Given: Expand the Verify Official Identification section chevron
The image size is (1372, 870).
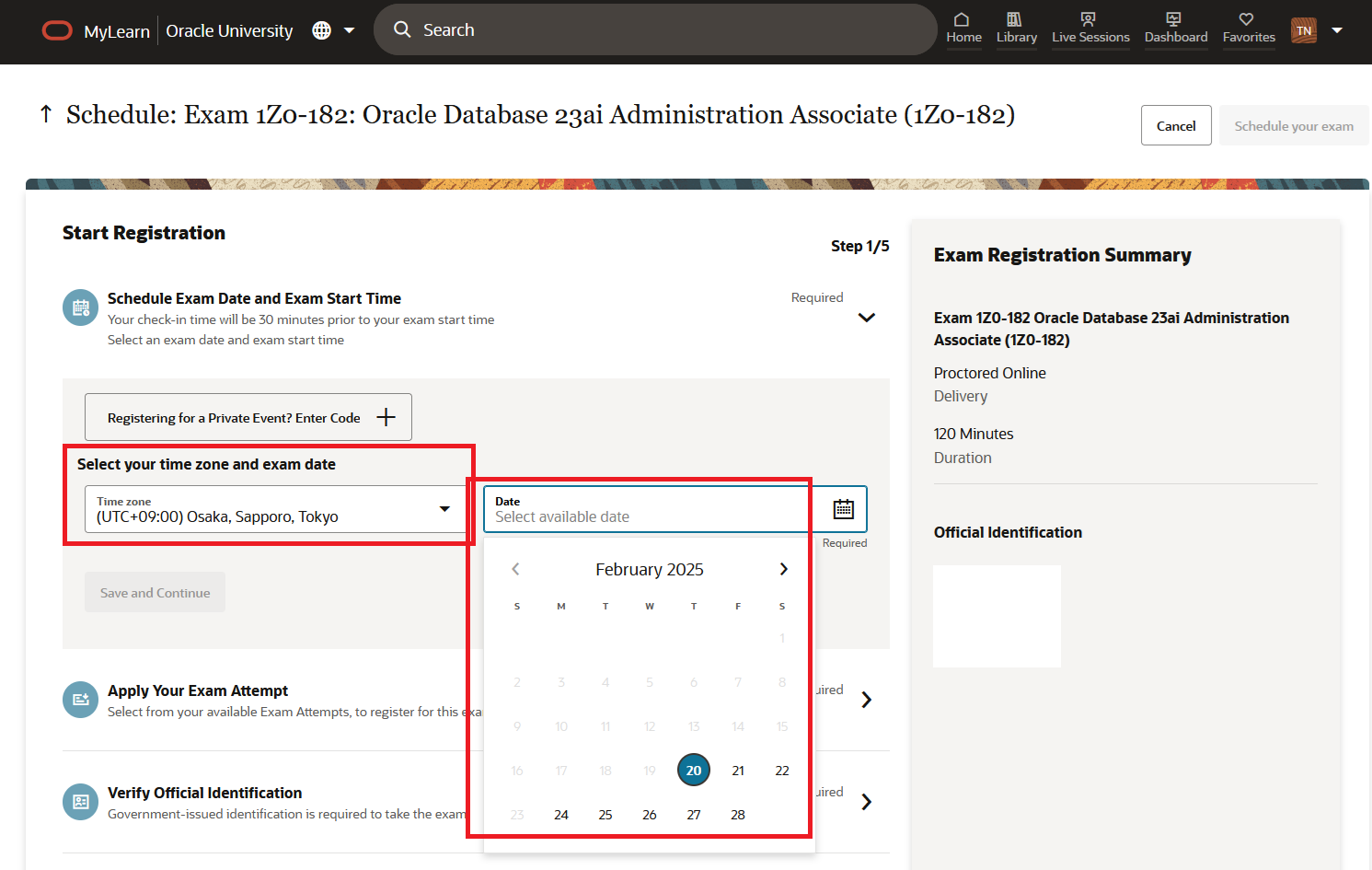Looking at the screenshot, I should point(866,802).
